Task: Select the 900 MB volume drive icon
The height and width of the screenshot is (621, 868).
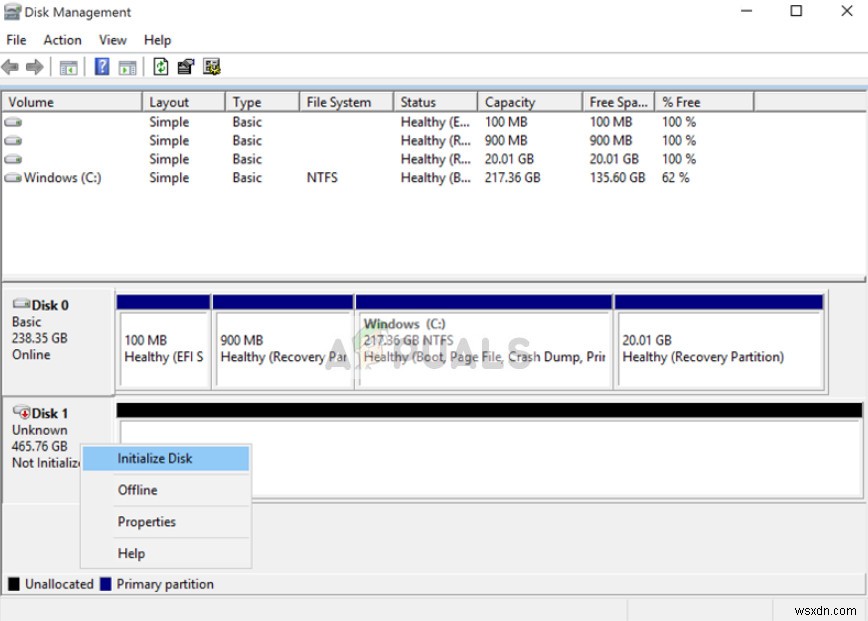Action: pyautogui.click(x=13, y=141)
